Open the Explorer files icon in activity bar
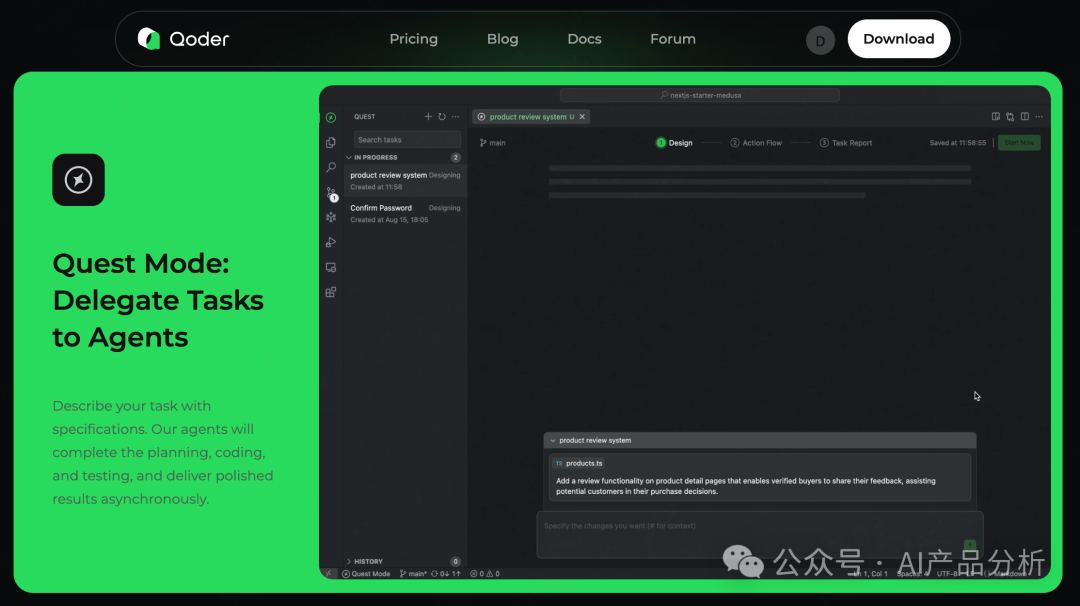Image resolution: width=1080 pixels, height=606 pixels. [331, 143]
